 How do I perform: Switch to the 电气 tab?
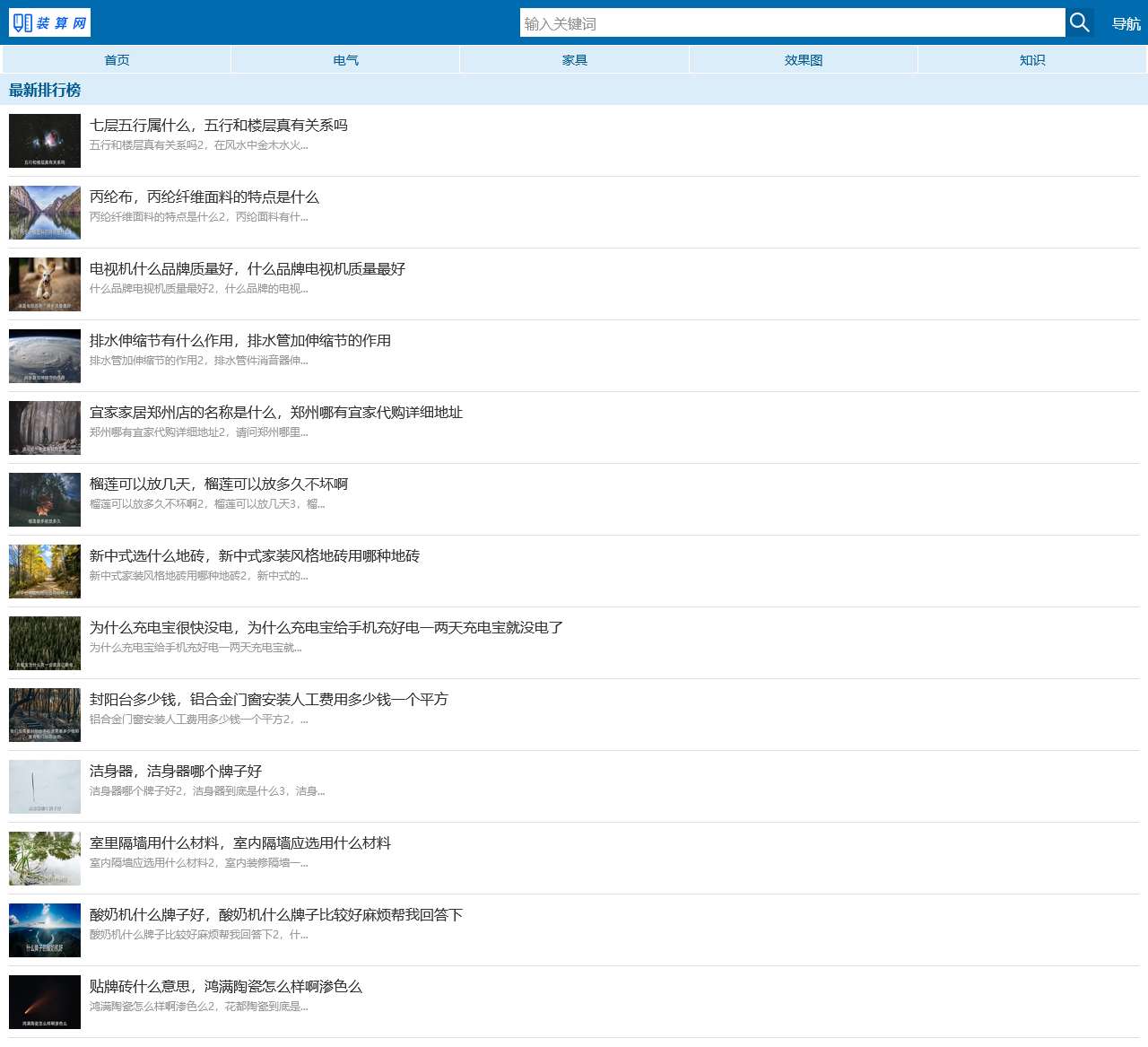(x=345, y=60)
